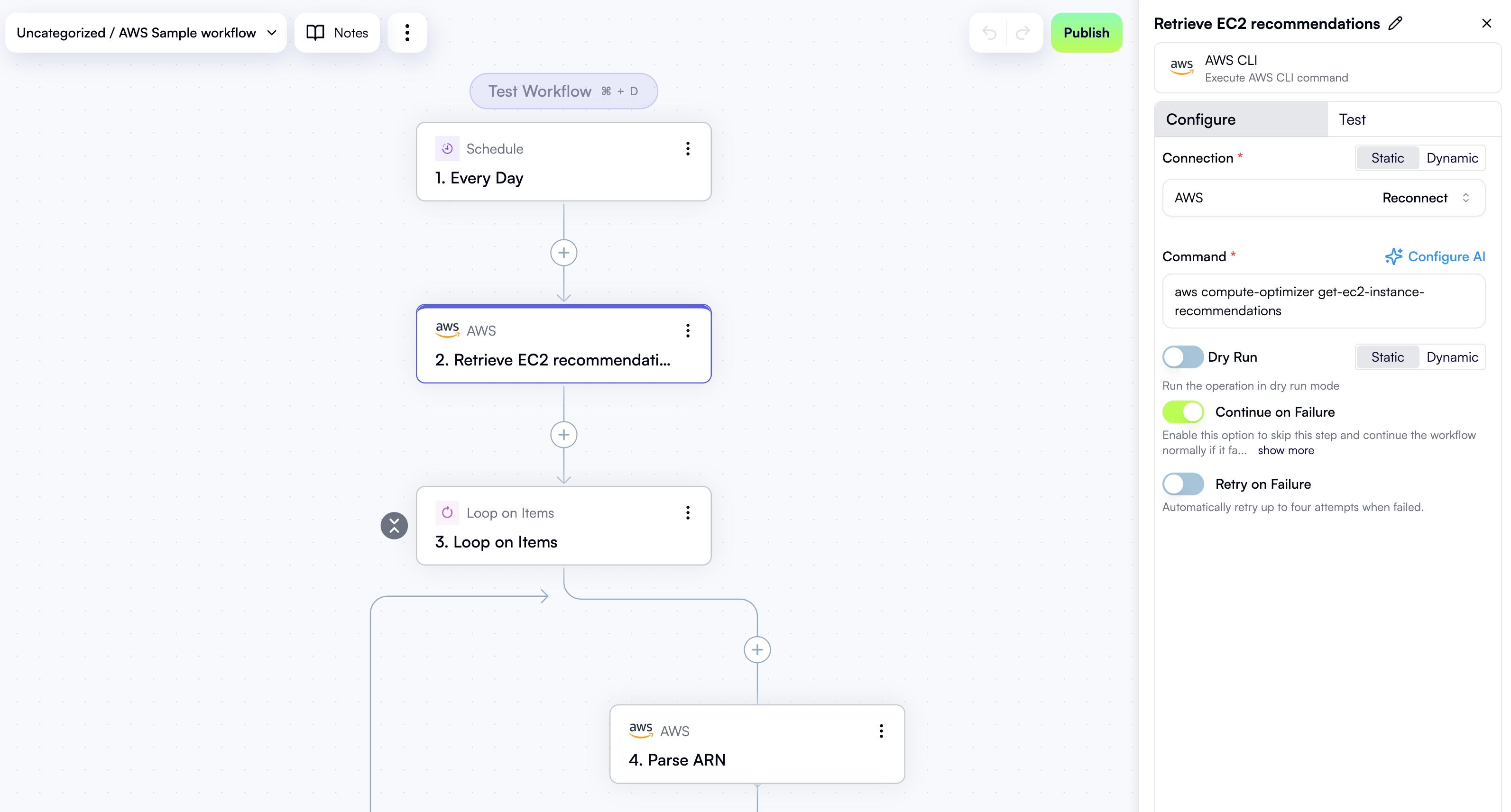Viewport: 1511px width, 812px height.
Task: Click the edit pencil next to step title
Action: coord(1395,23)
